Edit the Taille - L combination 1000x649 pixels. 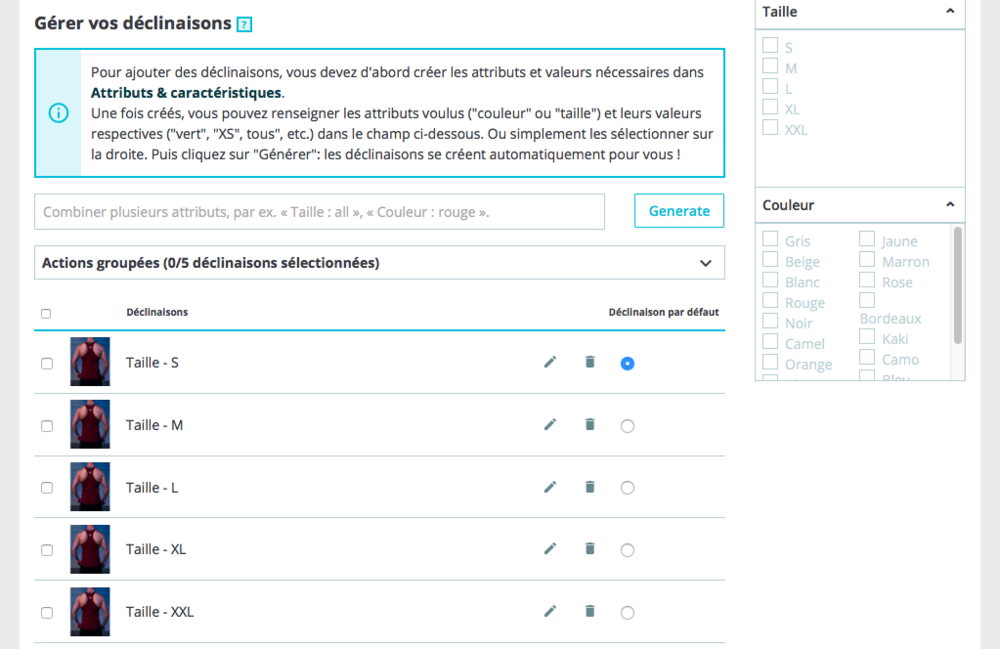[550, 487]
